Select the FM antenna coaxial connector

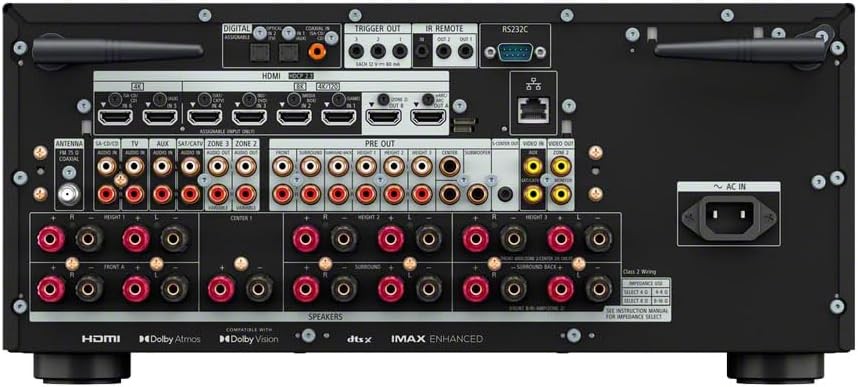tap(68, 194)
